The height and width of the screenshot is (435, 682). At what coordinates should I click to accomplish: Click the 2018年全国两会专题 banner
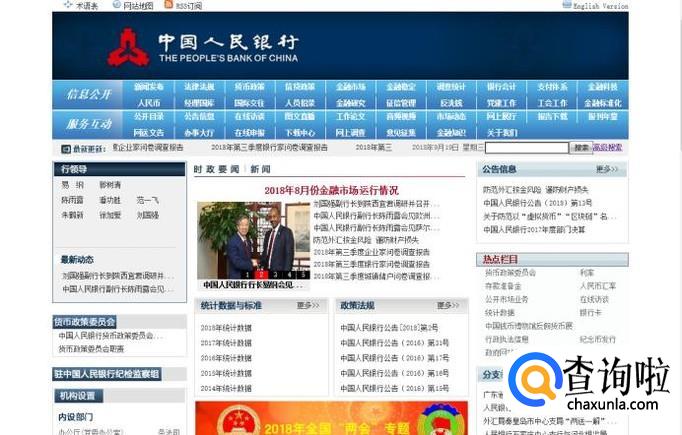[331, 418]
